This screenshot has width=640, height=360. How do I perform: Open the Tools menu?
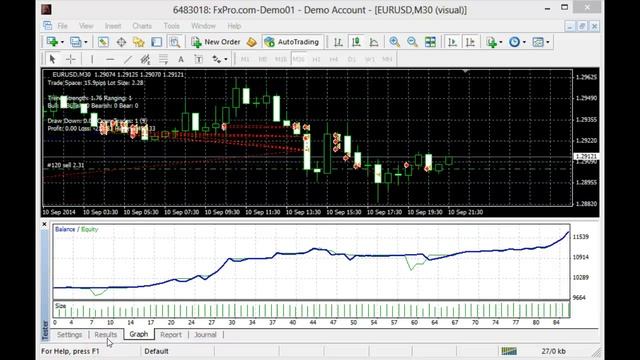pos(171,26)
